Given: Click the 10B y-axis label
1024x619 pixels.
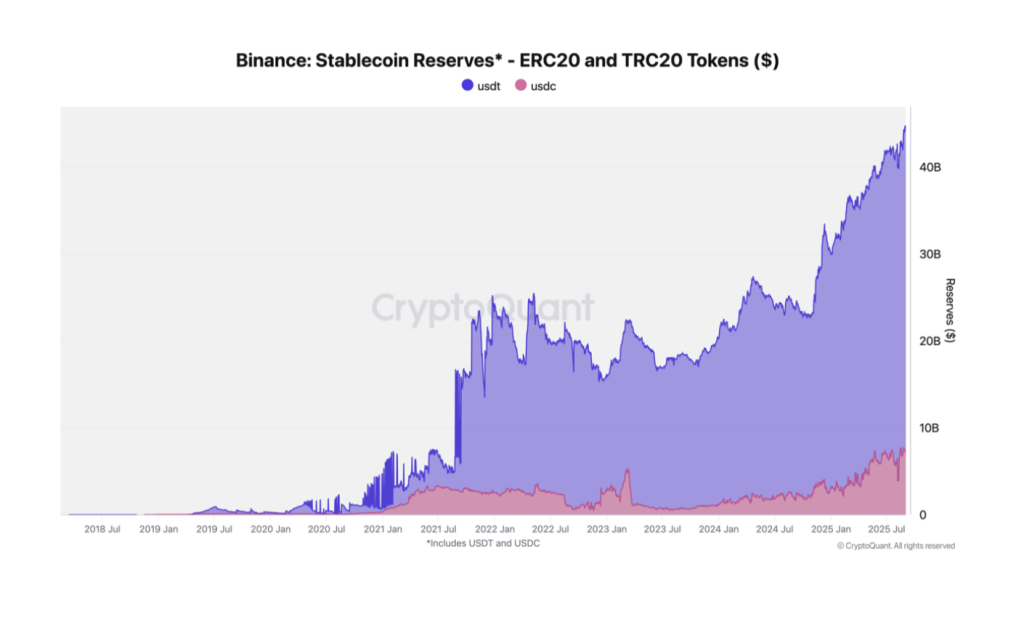Looking at the screenshot, I should 930,428.
